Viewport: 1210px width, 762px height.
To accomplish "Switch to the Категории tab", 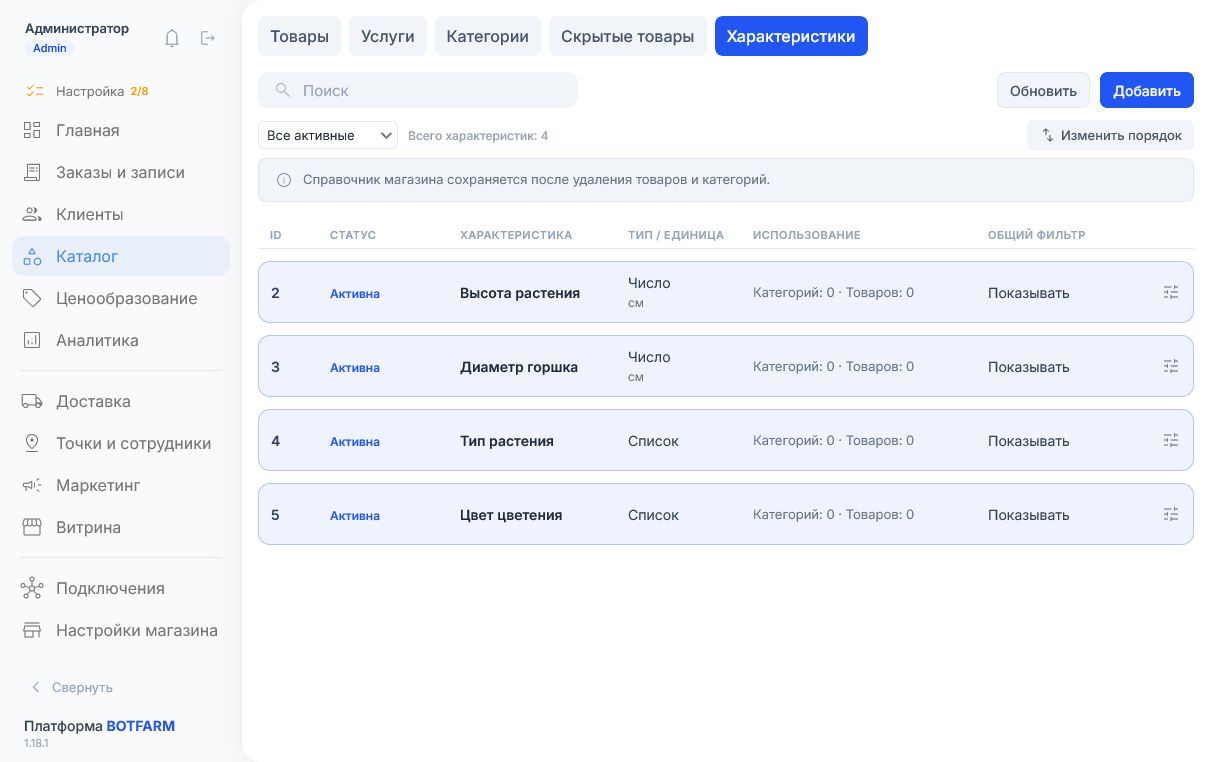I will (x=488, y=36).
